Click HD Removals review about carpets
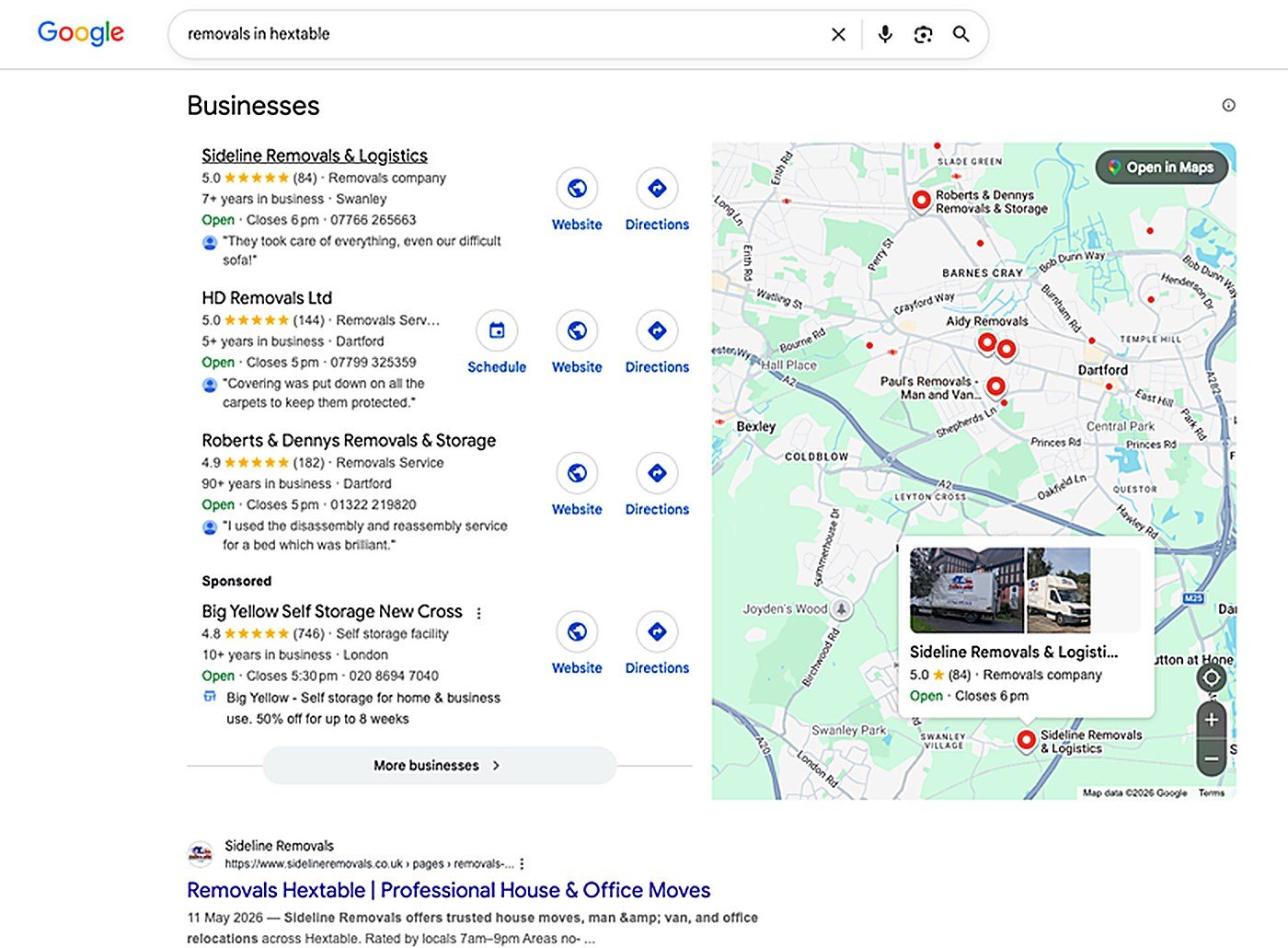Screen dimensions: 1288x948 point(324,393)
